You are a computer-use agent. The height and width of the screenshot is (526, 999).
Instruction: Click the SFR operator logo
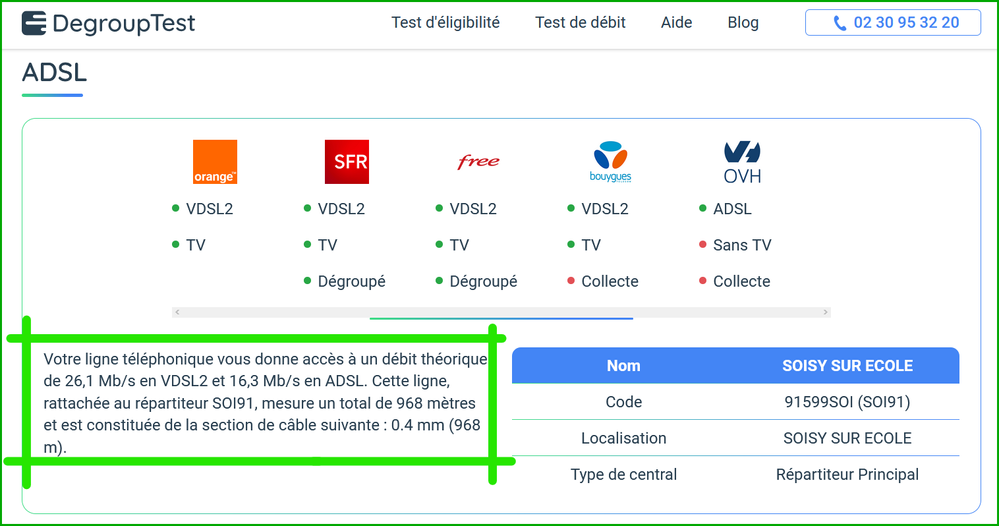coord(347,162)
